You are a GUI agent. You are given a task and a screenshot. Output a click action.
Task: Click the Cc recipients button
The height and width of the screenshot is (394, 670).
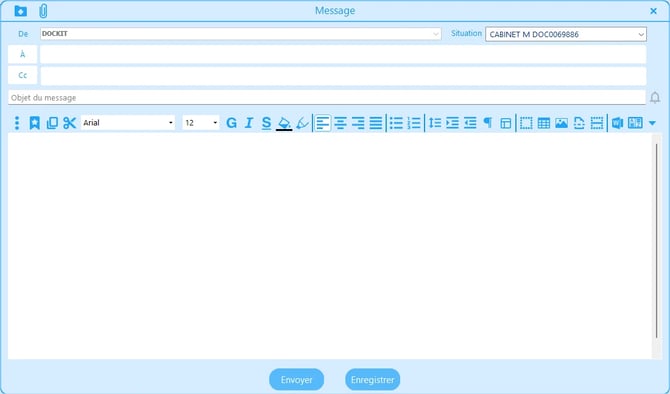(23, 76)
